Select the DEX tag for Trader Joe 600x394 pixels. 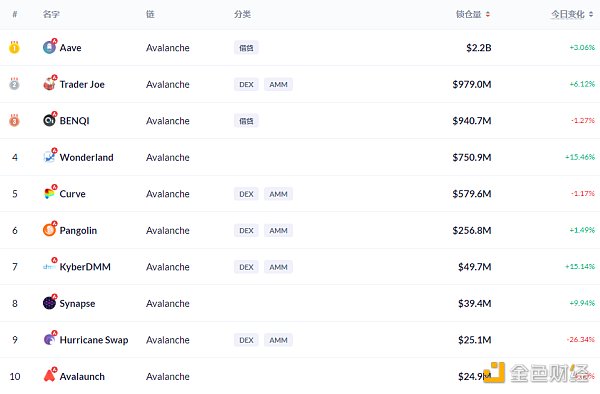246,85
